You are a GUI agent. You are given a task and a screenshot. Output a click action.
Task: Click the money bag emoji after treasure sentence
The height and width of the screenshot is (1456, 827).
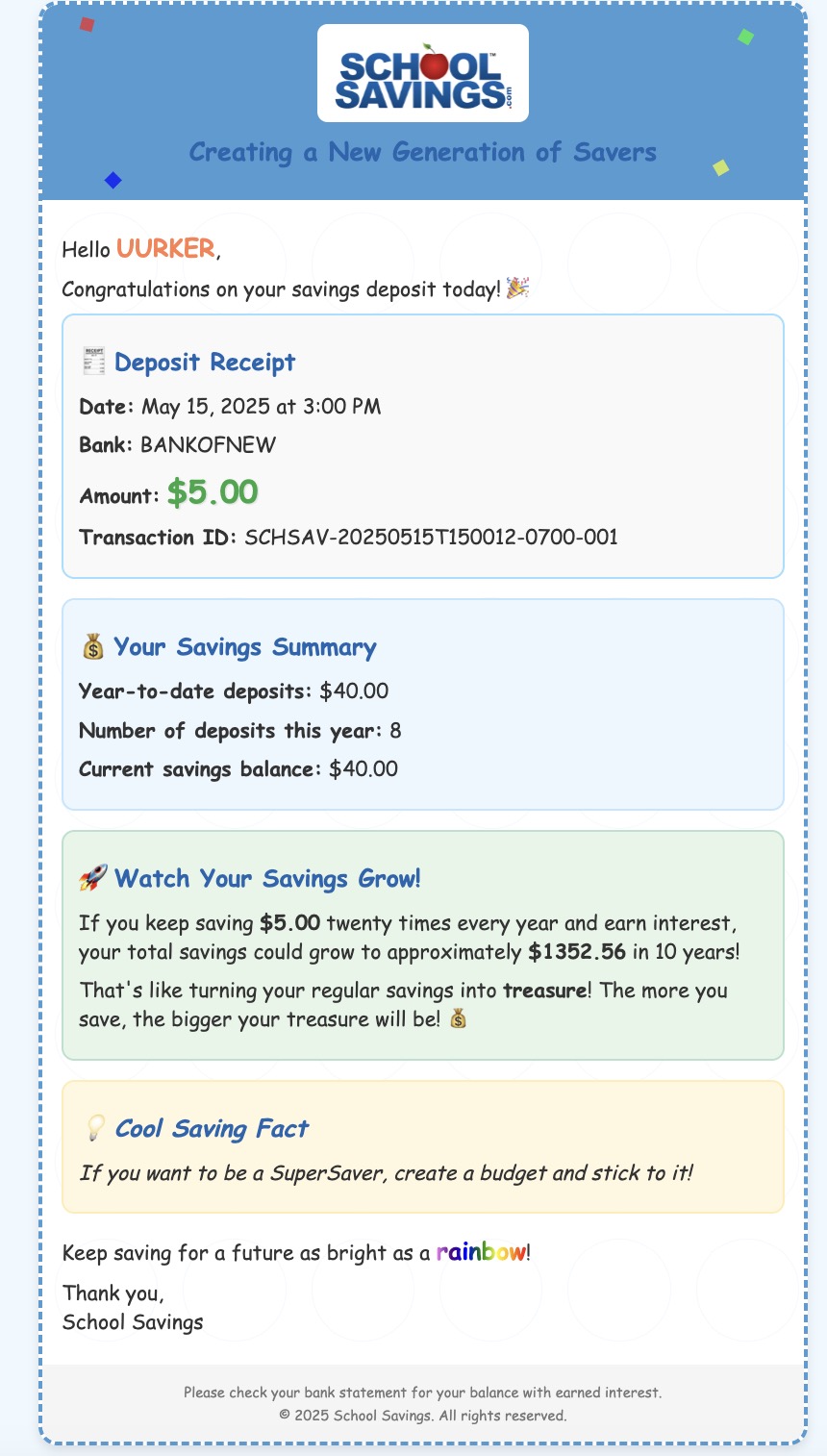pyautogui.click(x=458, y=1018)
